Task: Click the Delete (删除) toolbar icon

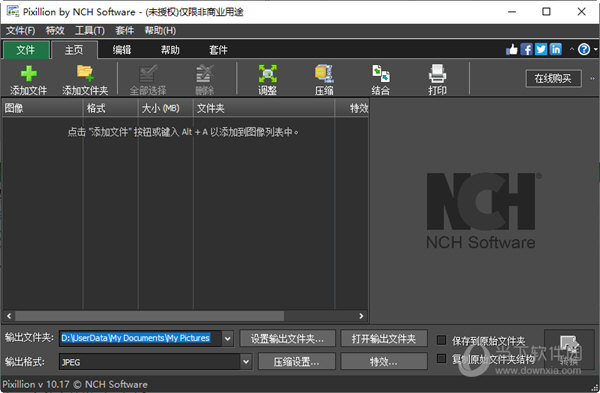Action: coord(205,73)
